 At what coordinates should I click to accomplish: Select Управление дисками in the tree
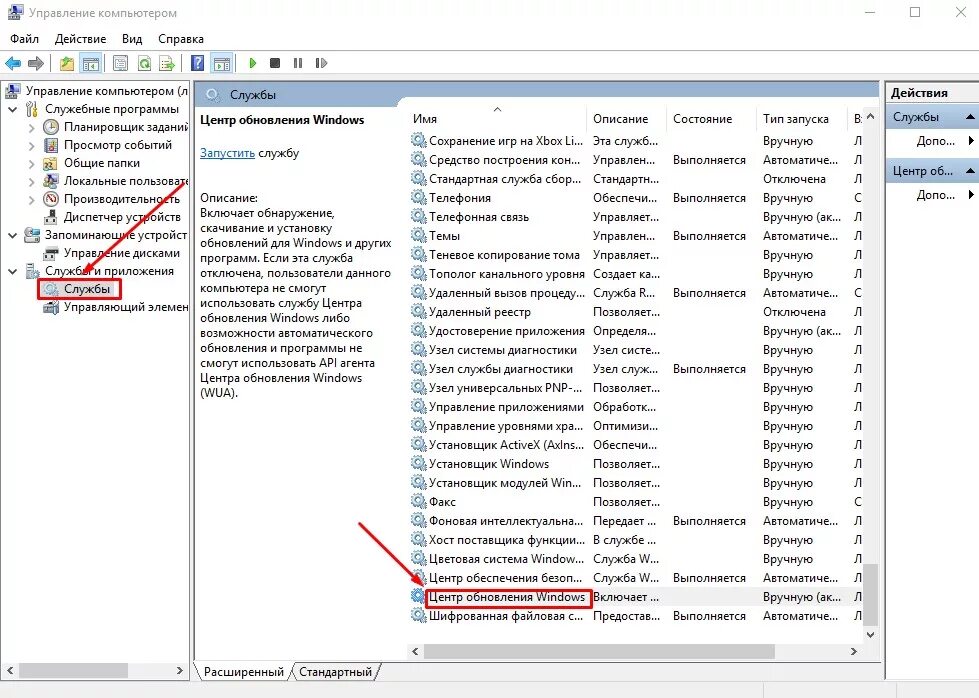coord(122,253)
